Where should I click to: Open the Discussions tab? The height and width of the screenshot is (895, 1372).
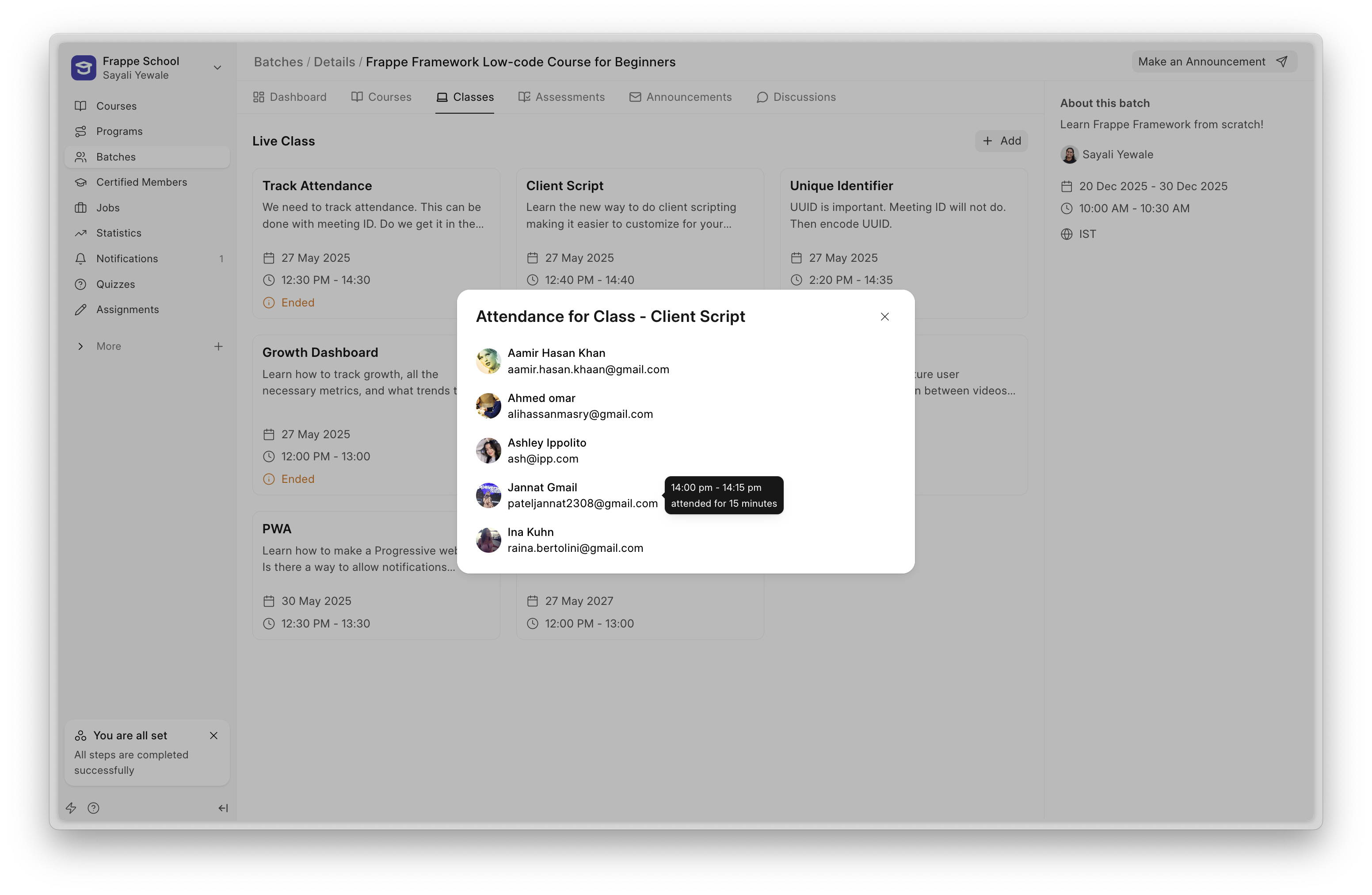pyautogui.click(x=796, y=97)
